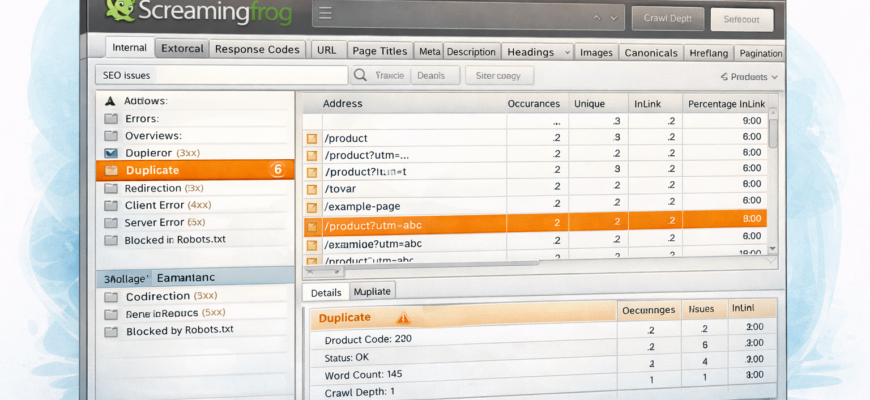Click the magnifier search icon
The height and width of the screenshot is (400, 870).
360,75
